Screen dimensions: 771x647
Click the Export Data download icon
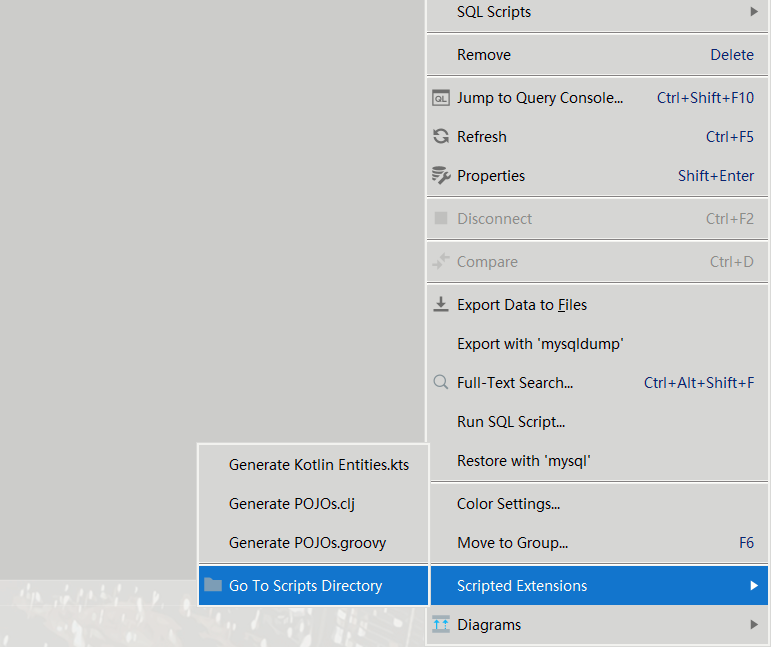[440, 304]
